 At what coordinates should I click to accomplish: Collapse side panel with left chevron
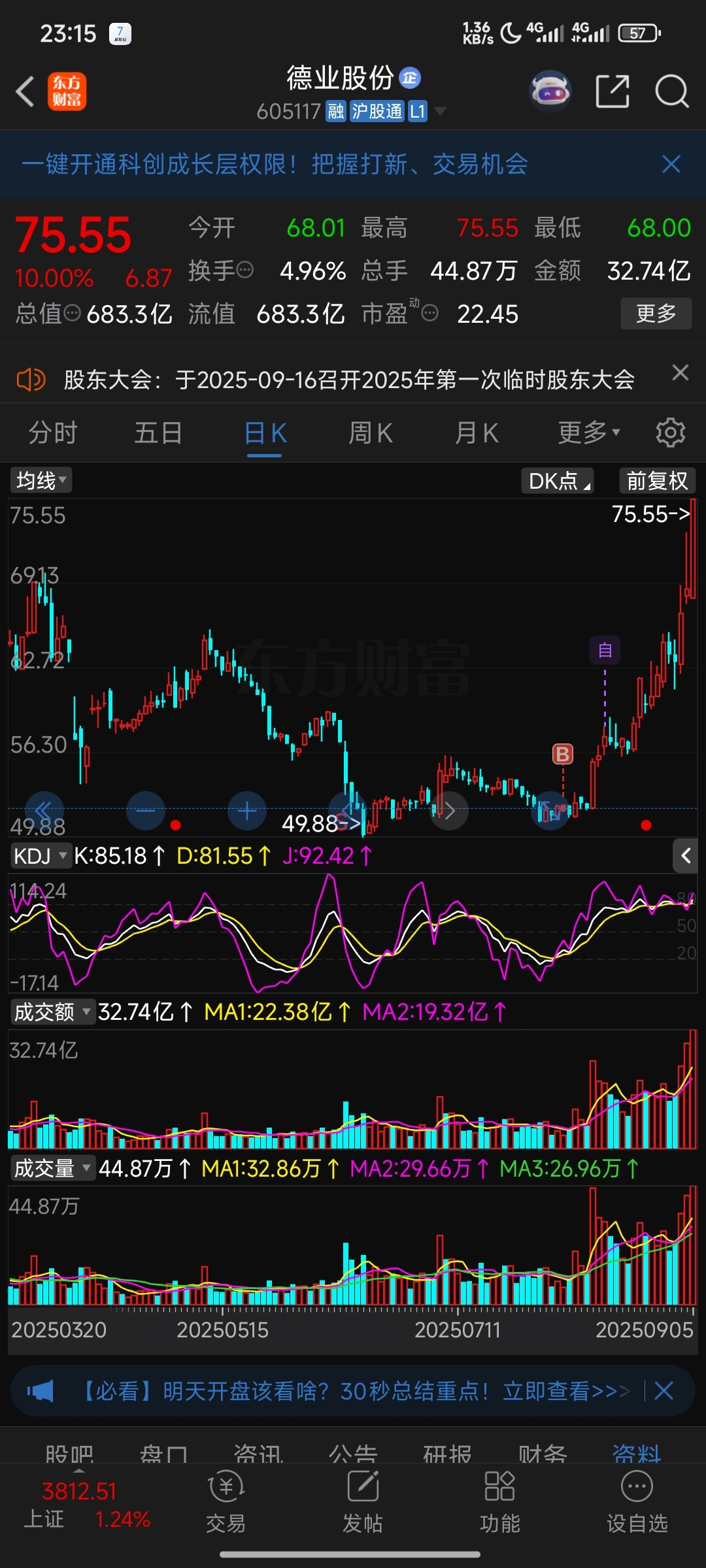click(685, 855)
